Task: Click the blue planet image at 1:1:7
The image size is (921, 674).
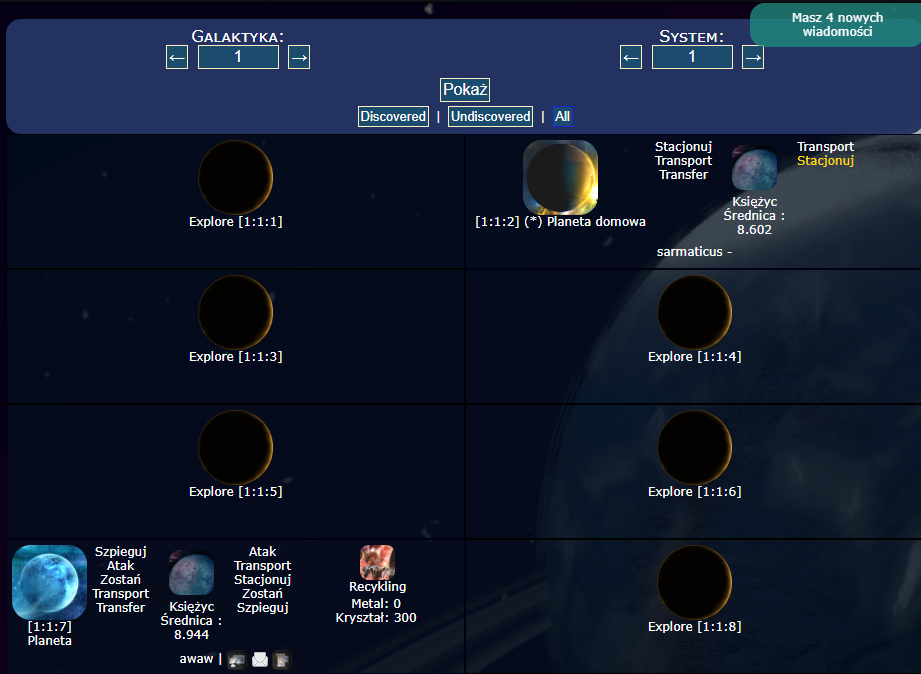Action: tap(49, 582)
